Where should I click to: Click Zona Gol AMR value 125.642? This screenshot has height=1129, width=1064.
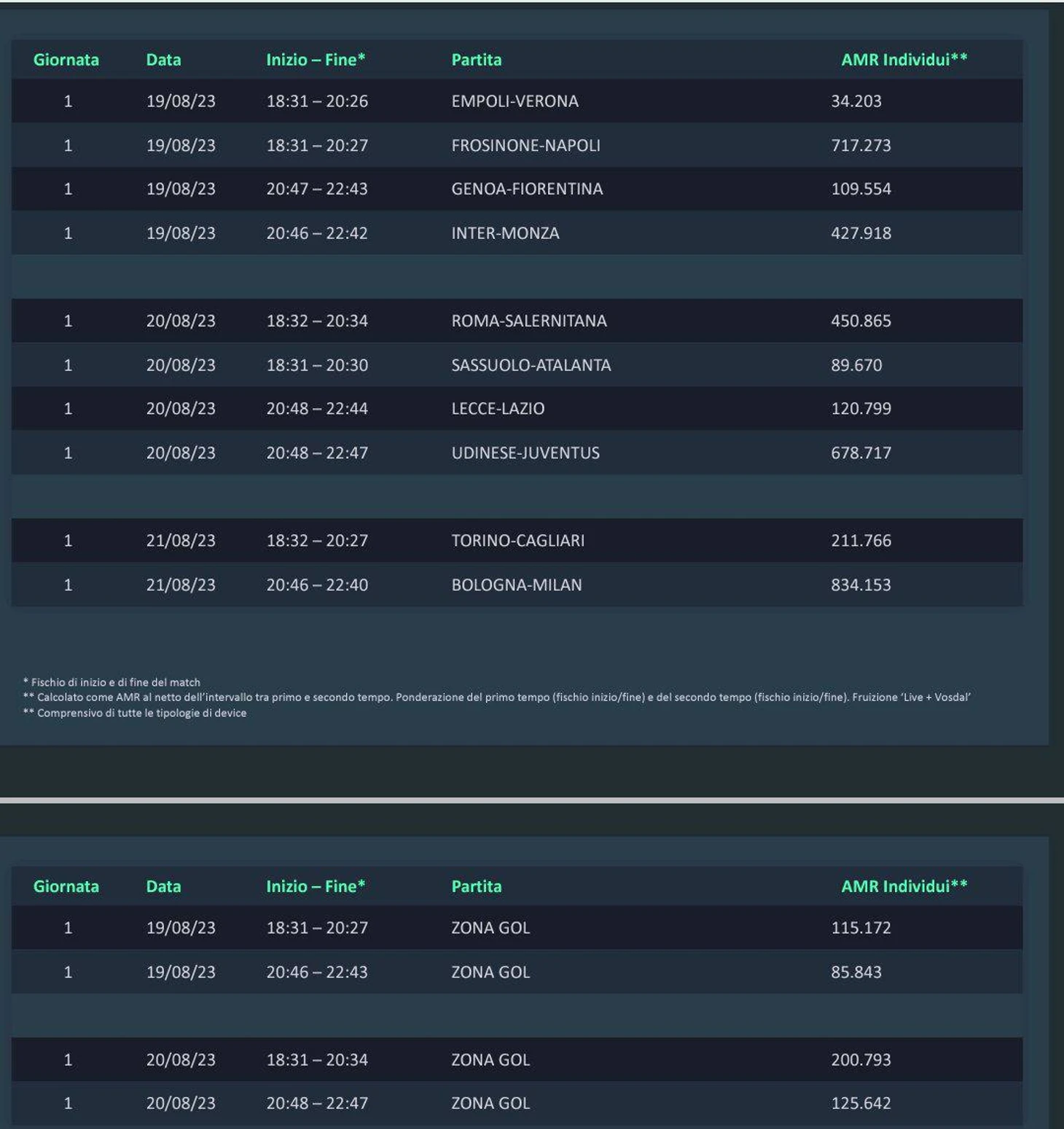pos(861,1103)
